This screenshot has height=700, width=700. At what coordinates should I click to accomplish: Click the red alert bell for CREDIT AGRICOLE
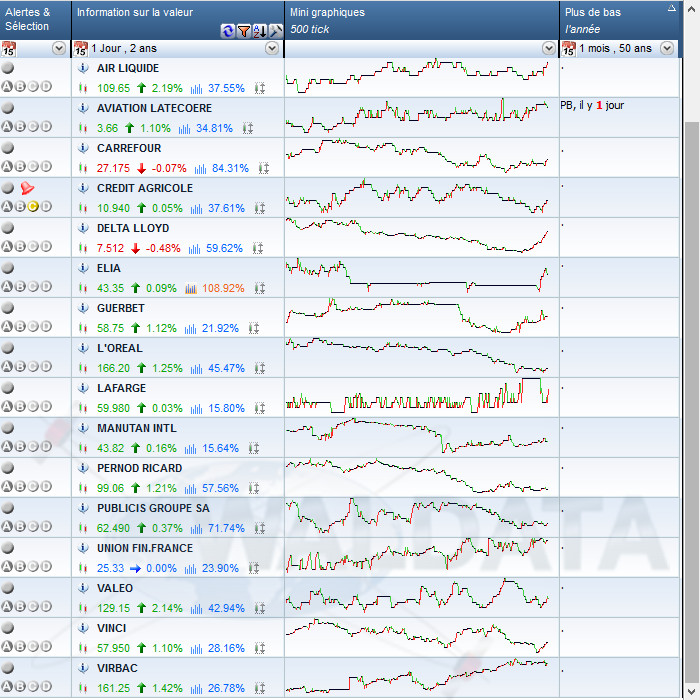click(x=27, y=188)
